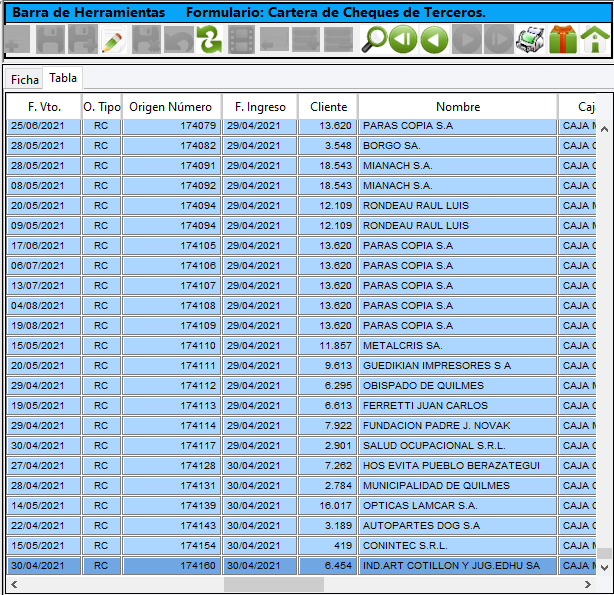Screen dimensions: 614x595
Task: Click the disabled delete floppy icon with X
Action: 146,39
